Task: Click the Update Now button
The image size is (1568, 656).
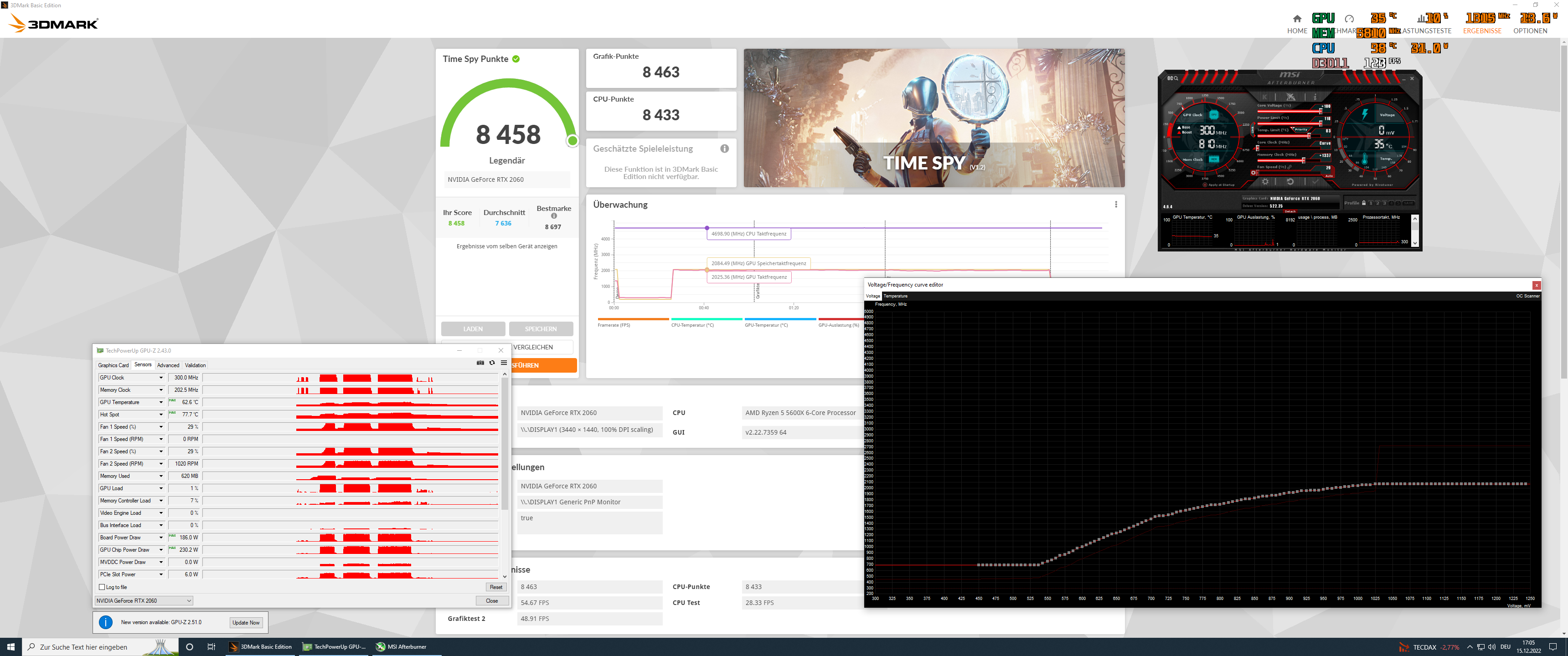Action: click(x=246, y=623)
